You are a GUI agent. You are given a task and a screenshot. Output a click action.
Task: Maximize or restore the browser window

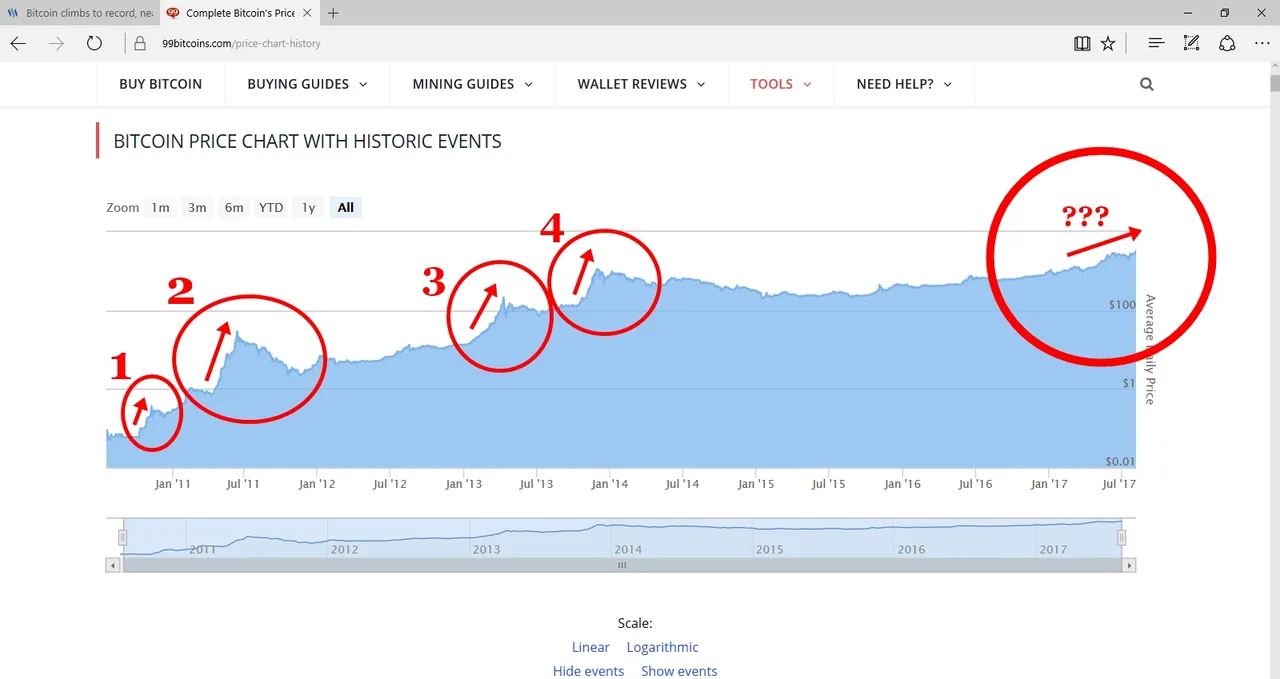(1224, 13)
